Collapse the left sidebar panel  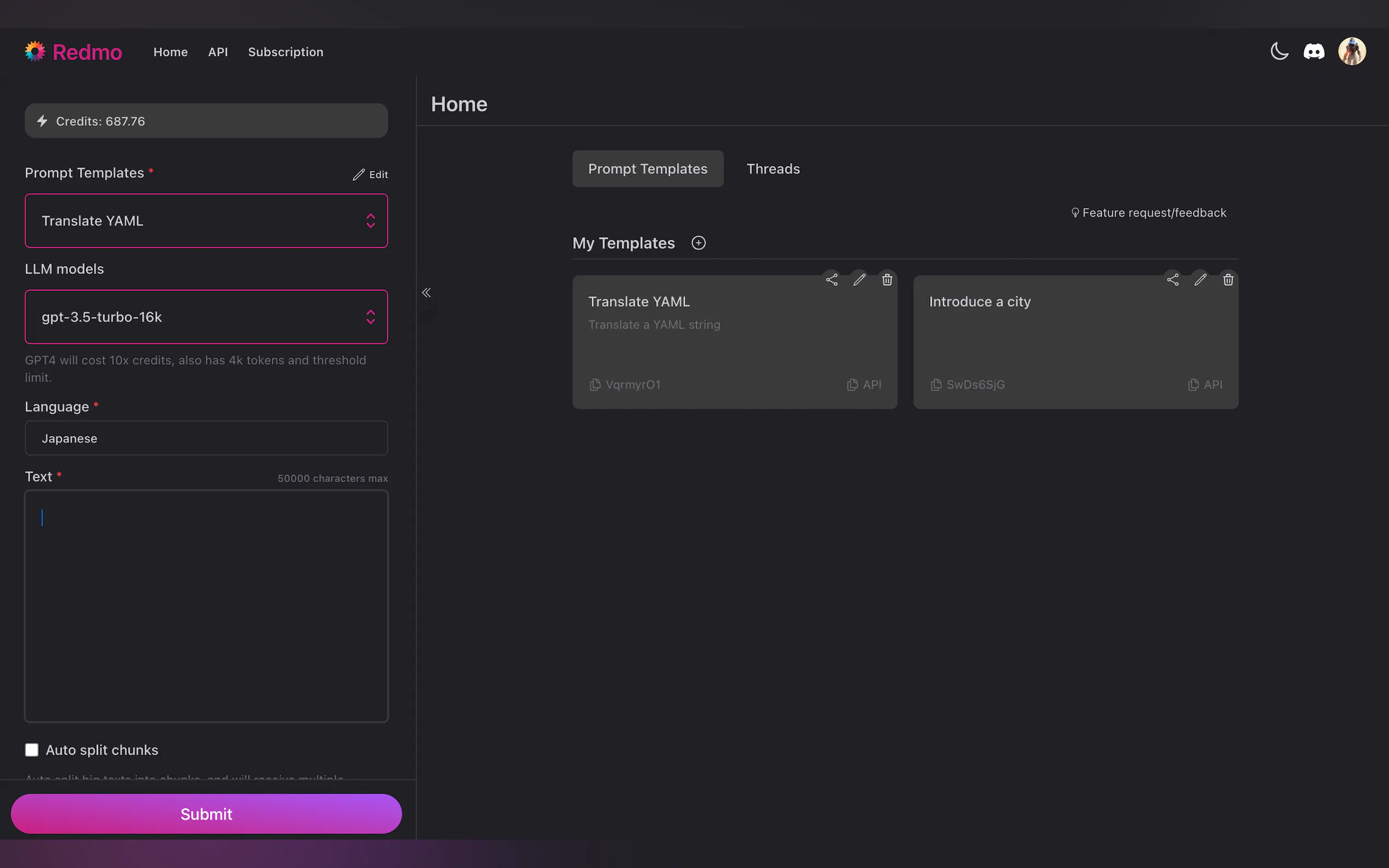click(426, 293)
